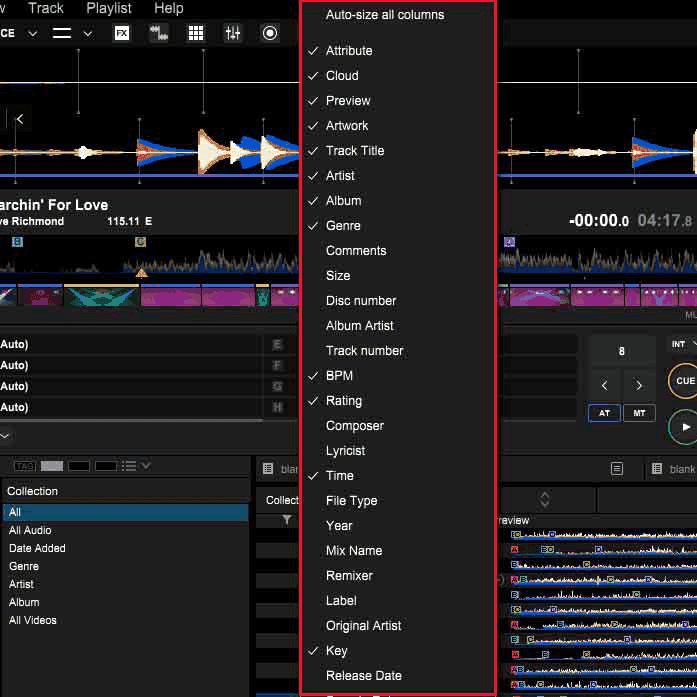Click the remaining time -00:00.0 display
Image resolution: width=697 pixels, height=697 pixels.
599,220
